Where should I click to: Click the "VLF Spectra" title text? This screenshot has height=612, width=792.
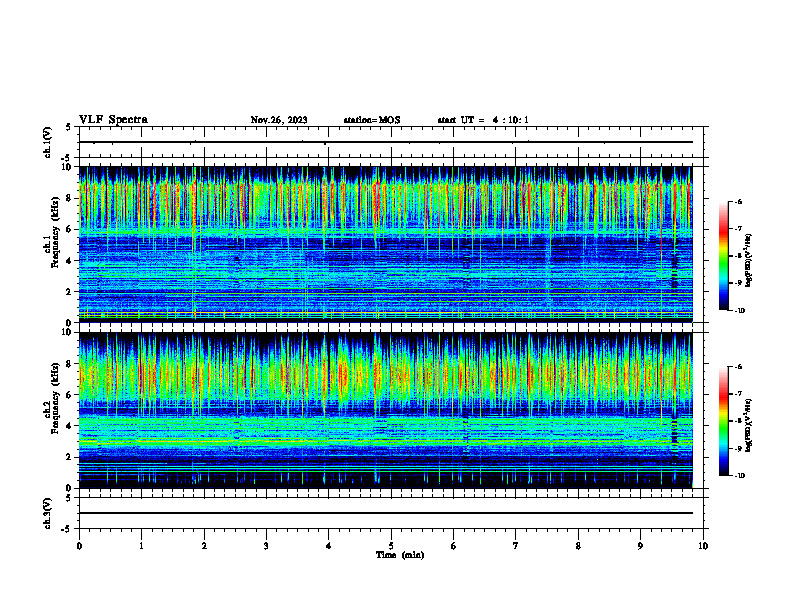[113, 120]
